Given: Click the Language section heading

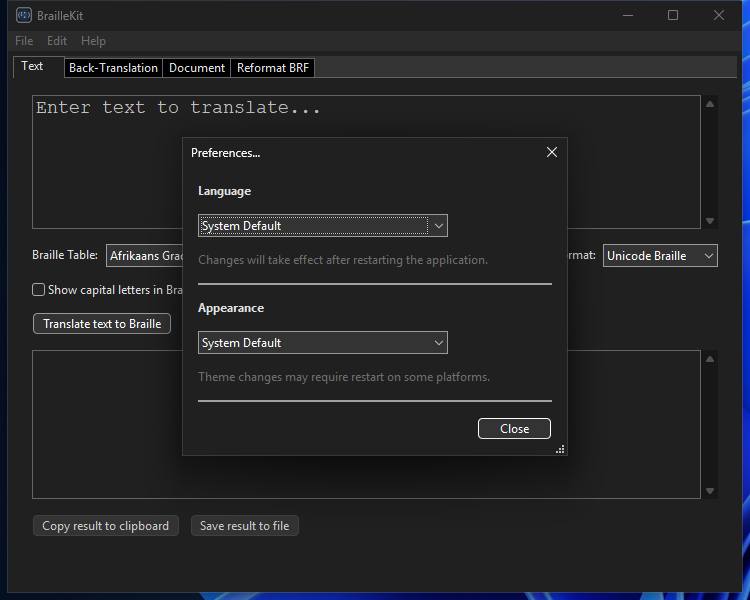Looking at the screenshot, I should 224,191.
